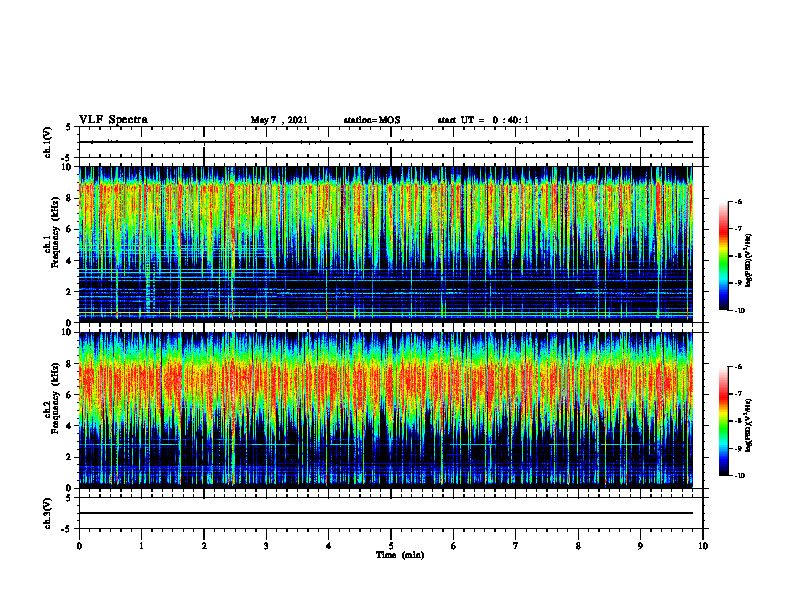Click the 'ch.1(V)' waveform axis label
This screenshot has height=612, width=792.
48,142
